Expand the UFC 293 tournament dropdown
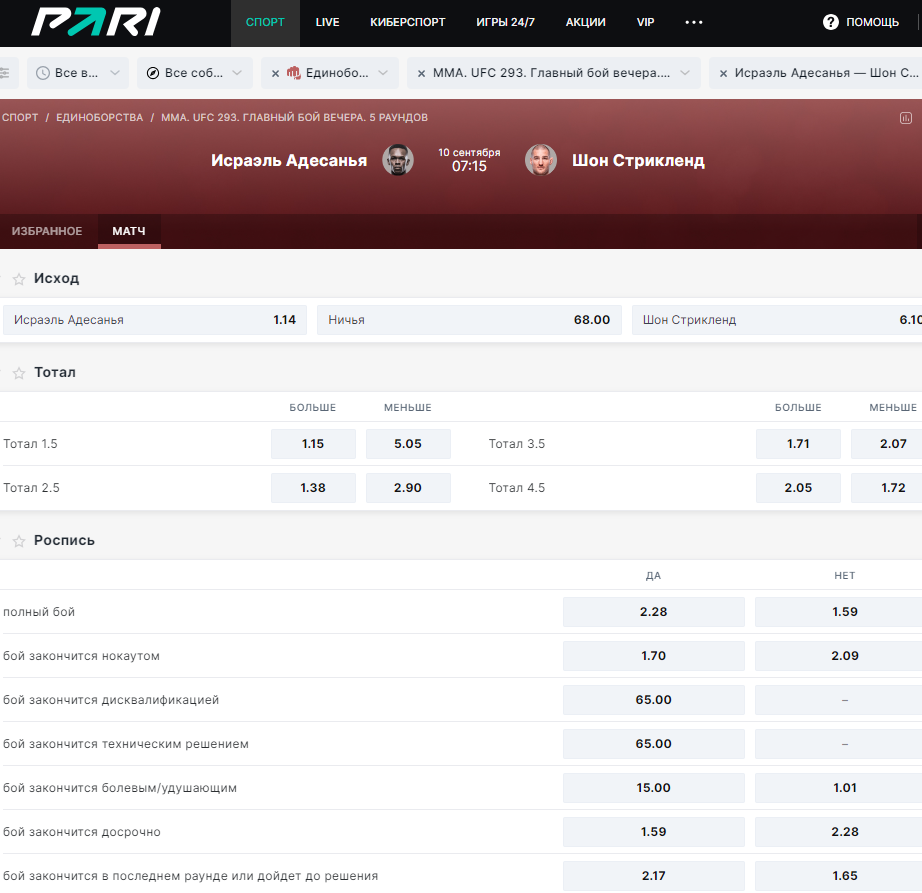Image resolution: width=922 pixels, height=893 pixels. click(x=685, y=73)
